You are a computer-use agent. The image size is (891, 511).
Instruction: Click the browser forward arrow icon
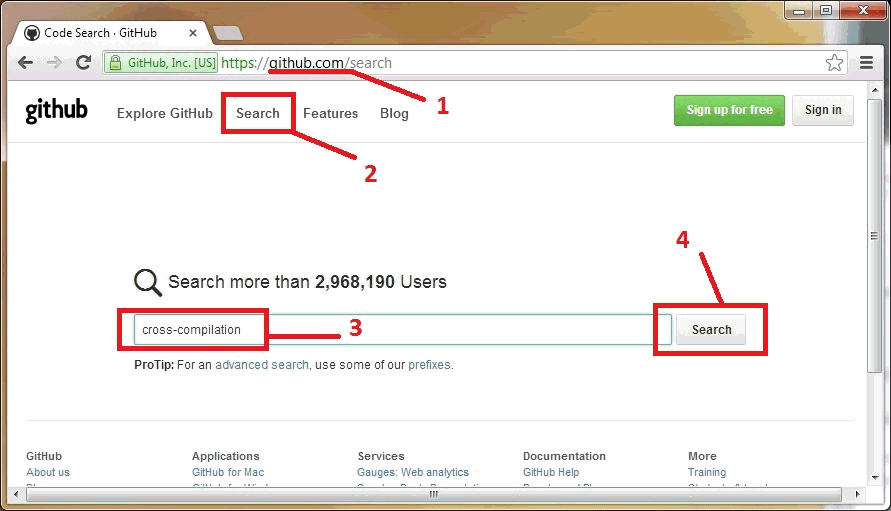[54, 63]
